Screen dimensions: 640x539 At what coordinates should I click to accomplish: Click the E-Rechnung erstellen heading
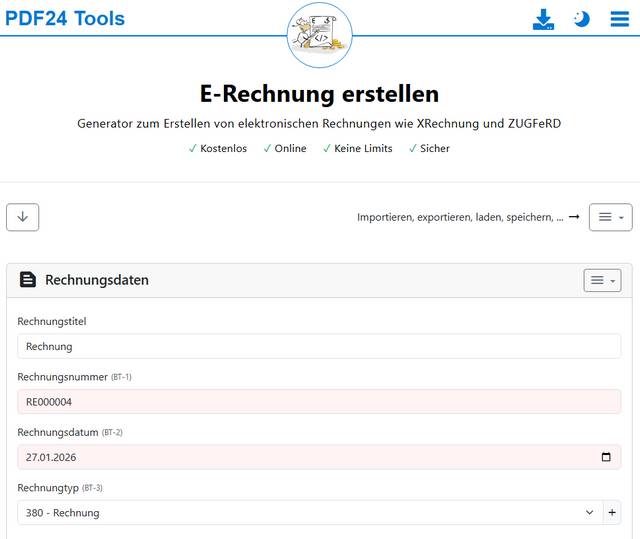point(319,94)
